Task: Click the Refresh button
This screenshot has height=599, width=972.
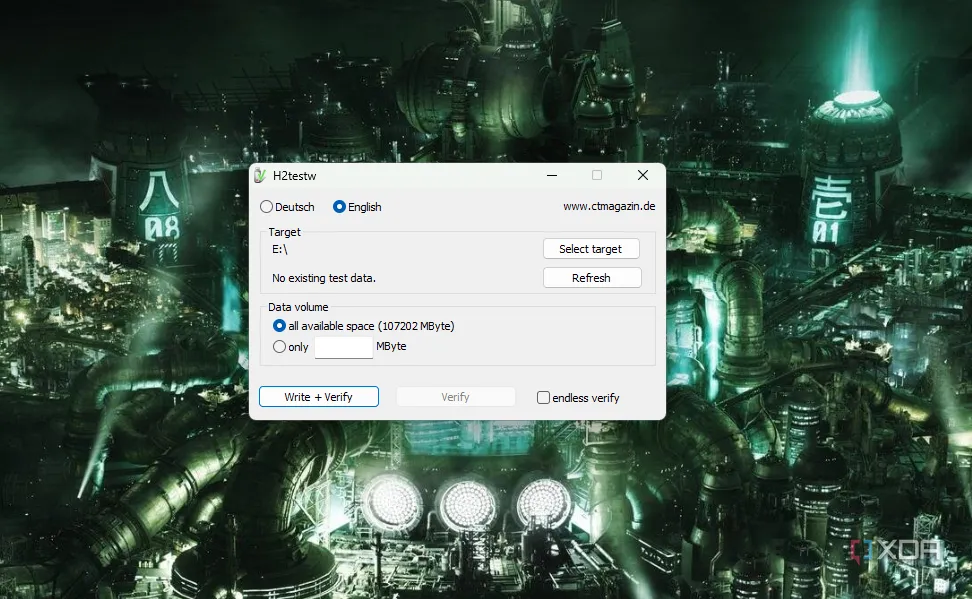Action: (x=591, y=278)
